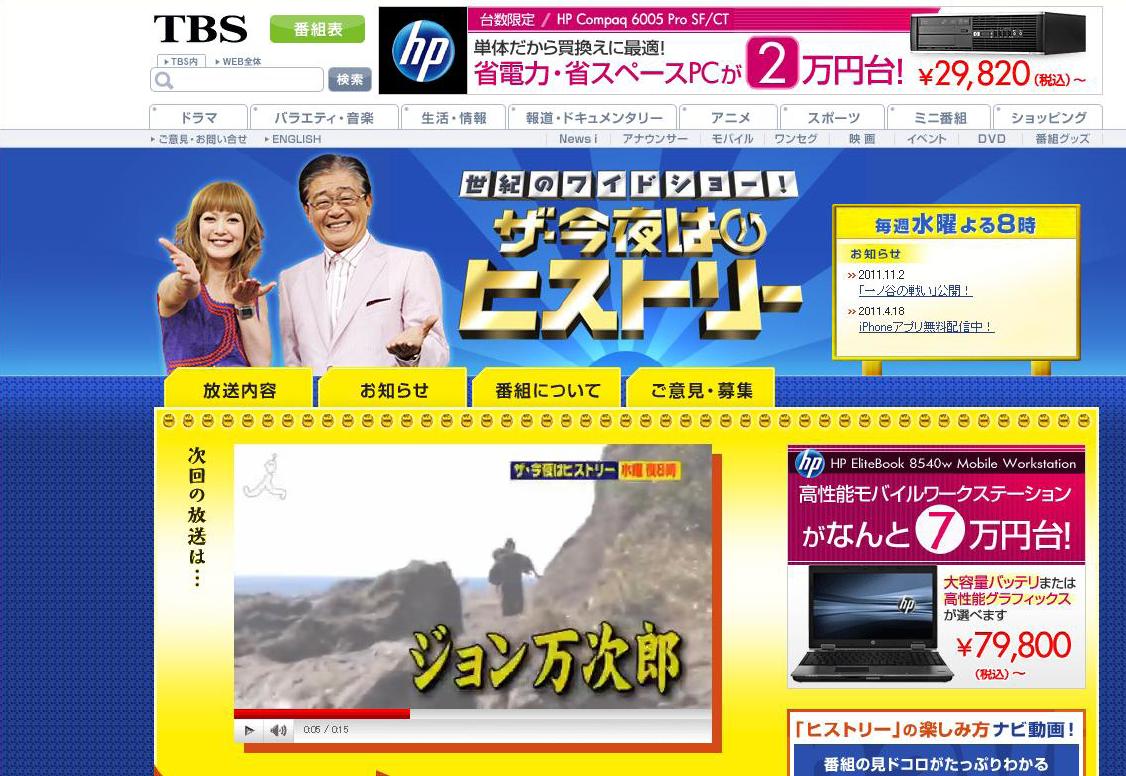Click the ザ・今夜はヒストリー program title logo
The height and width of the screenshot is (776, 1126).
click(x=629, y=255)
